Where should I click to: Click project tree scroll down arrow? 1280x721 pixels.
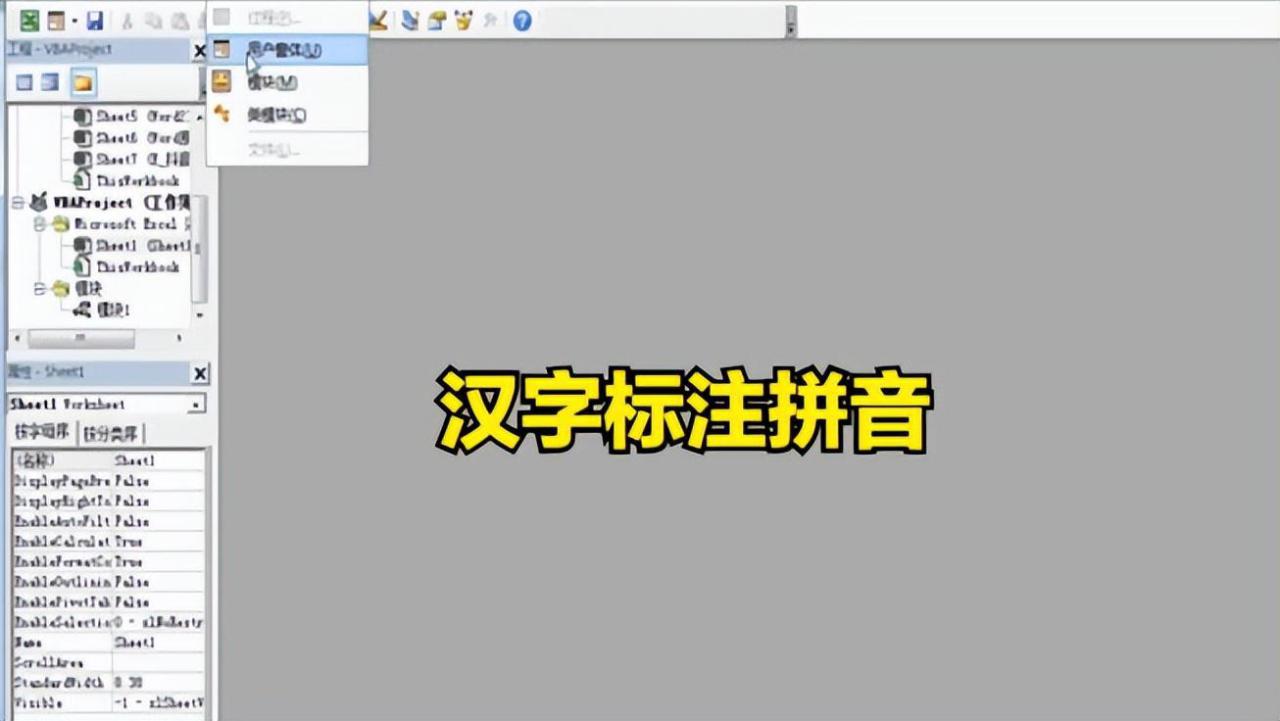(x=199, y=314)
